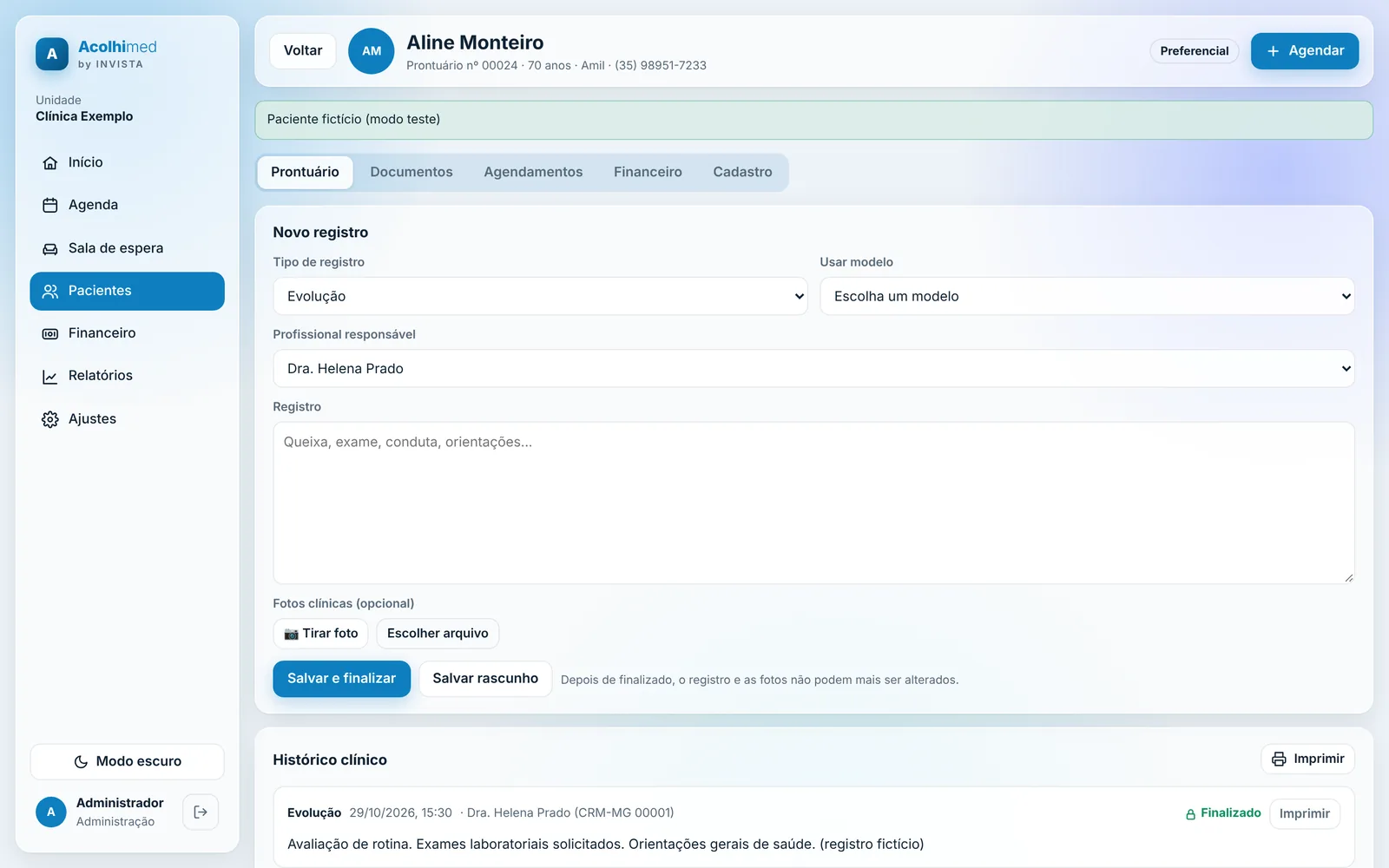Viewport: 1389px width, 868px height.
Task: Click the plus icon on Agendar button
Action: (1273, 51)
